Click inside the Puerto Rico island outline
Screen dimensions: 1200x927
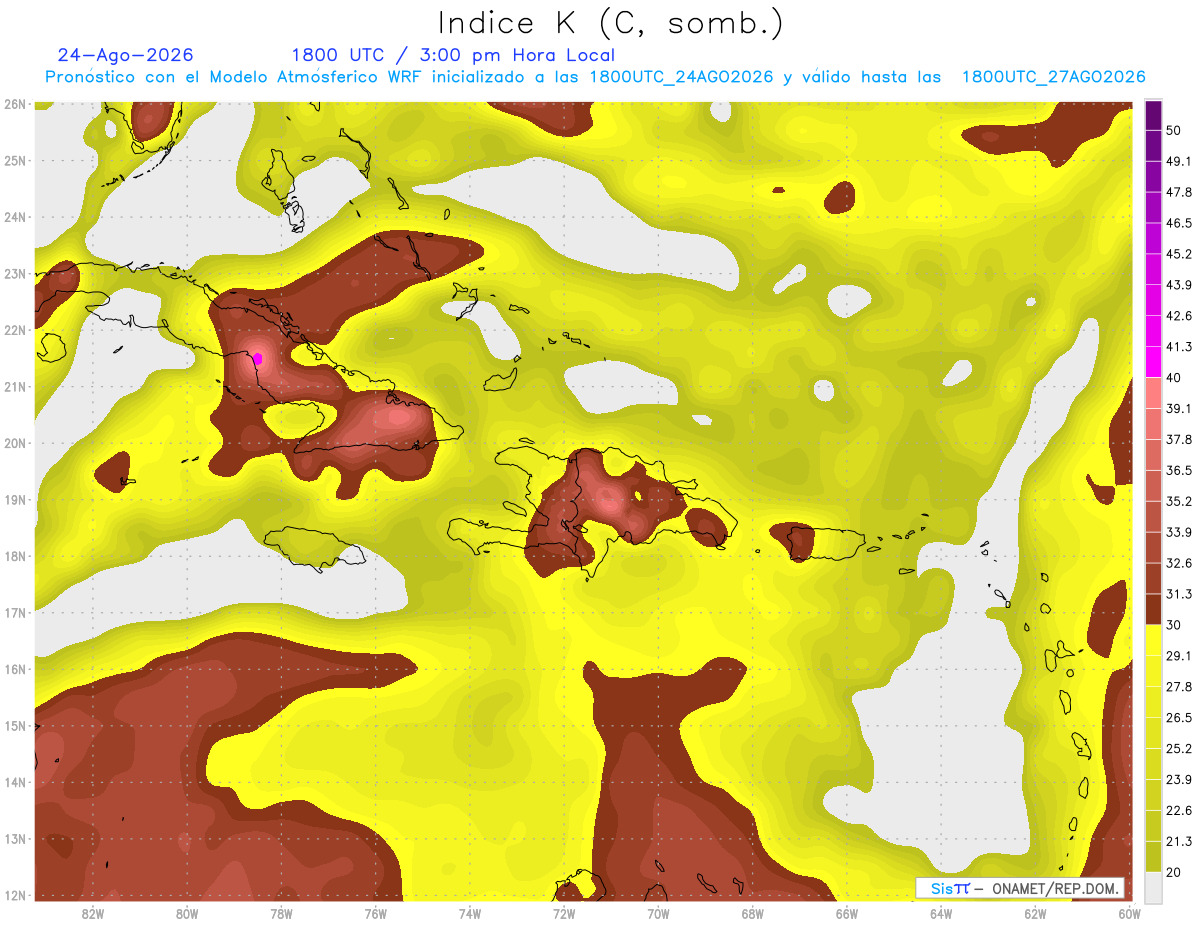coord(826,542)
